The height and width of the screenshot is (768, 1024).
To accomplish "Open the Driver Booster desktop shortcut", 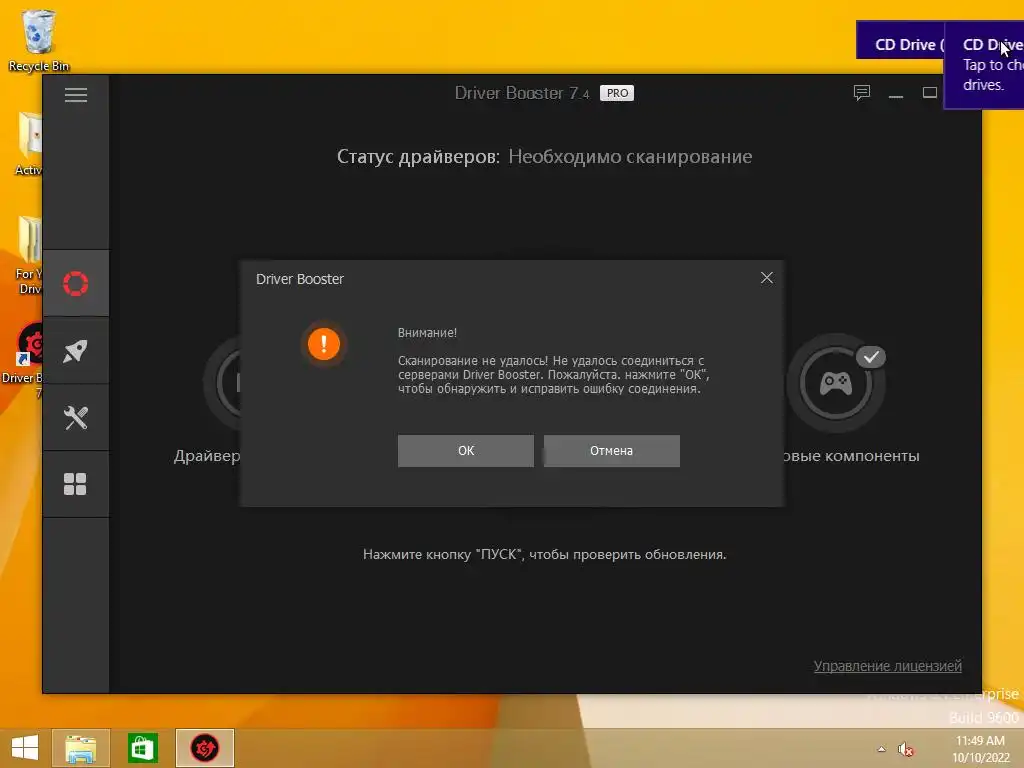I will pos(24,358).
